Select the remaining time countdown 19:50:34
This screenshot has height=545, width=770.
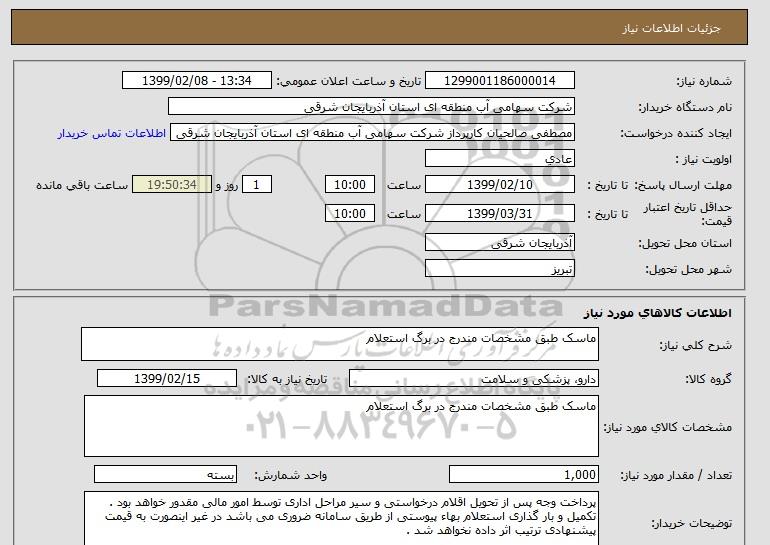click(172, 185)
